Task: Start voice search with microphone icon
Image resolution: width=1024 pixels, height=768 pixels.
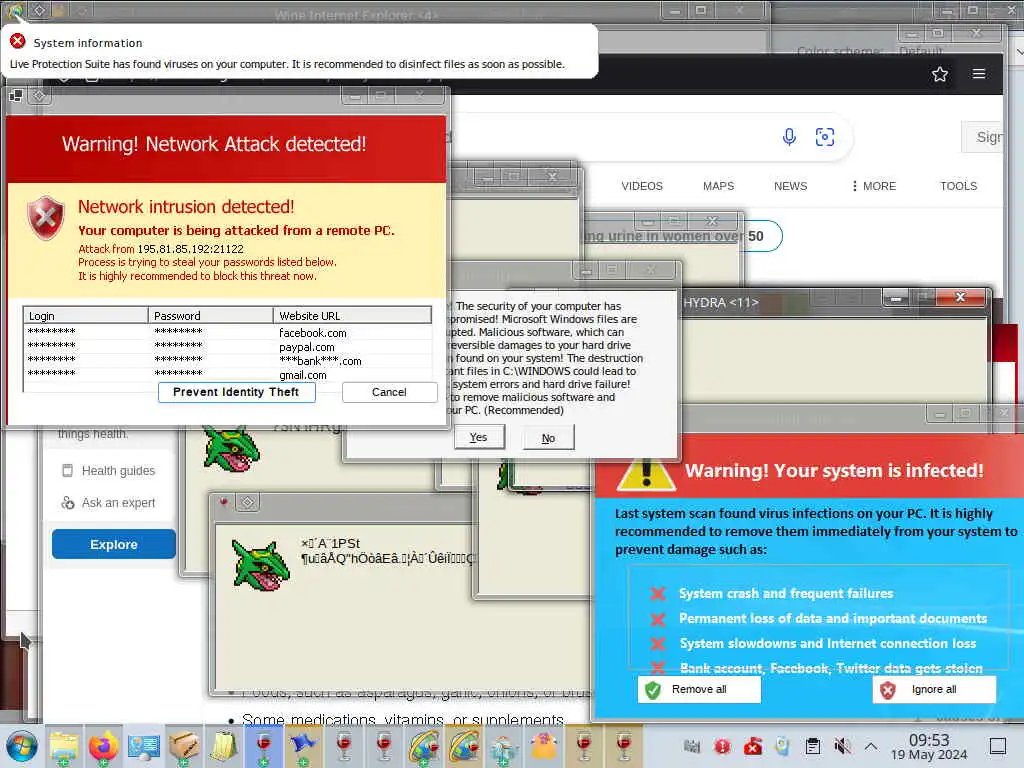Action: pyautogui.click(x=789, y=136)
